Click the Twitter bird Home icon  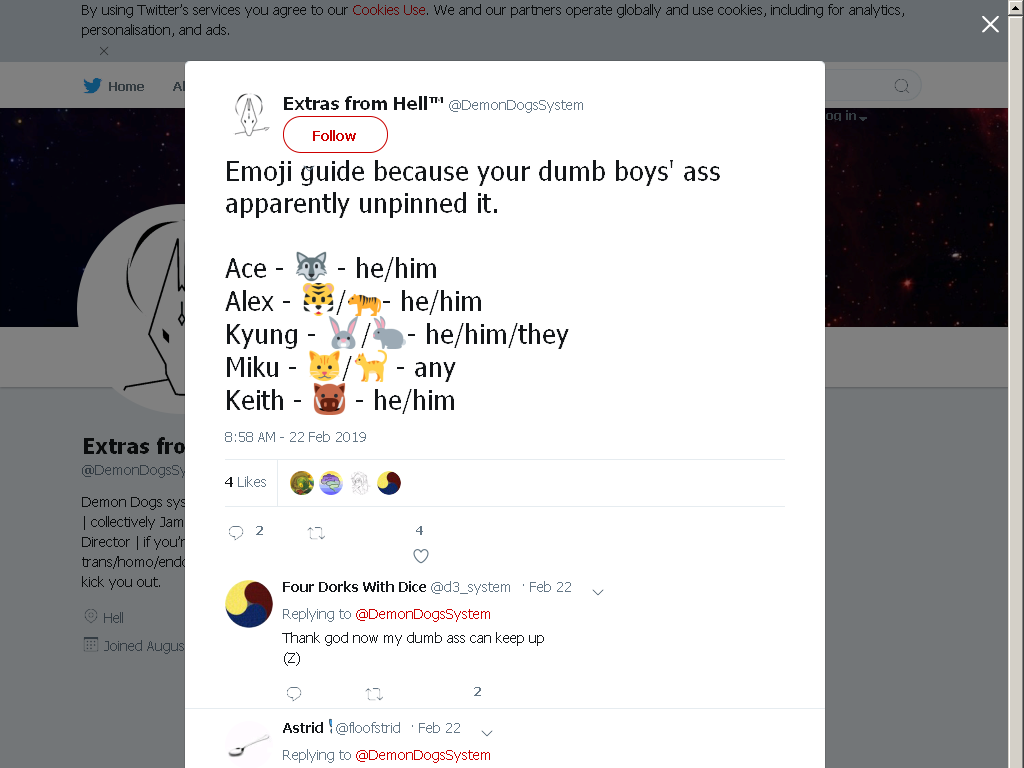(x=92, y=86)
